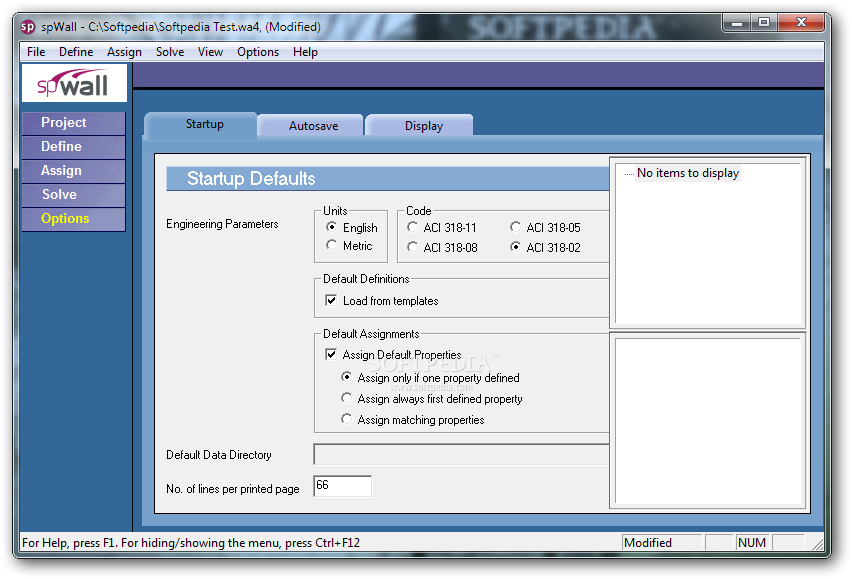Switch to the Autosave tab
This screenshot has width=852, height=579.
[x=311, y=126]
